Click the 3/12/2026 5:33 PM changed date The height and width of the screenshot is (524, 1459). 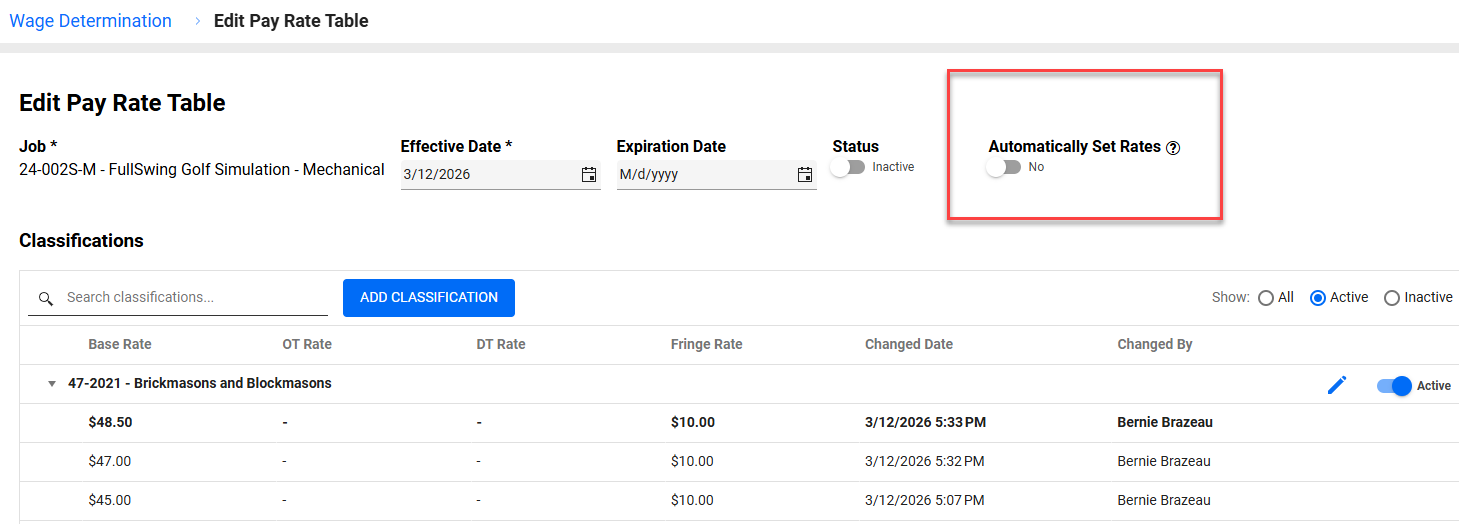click(926, 423)
